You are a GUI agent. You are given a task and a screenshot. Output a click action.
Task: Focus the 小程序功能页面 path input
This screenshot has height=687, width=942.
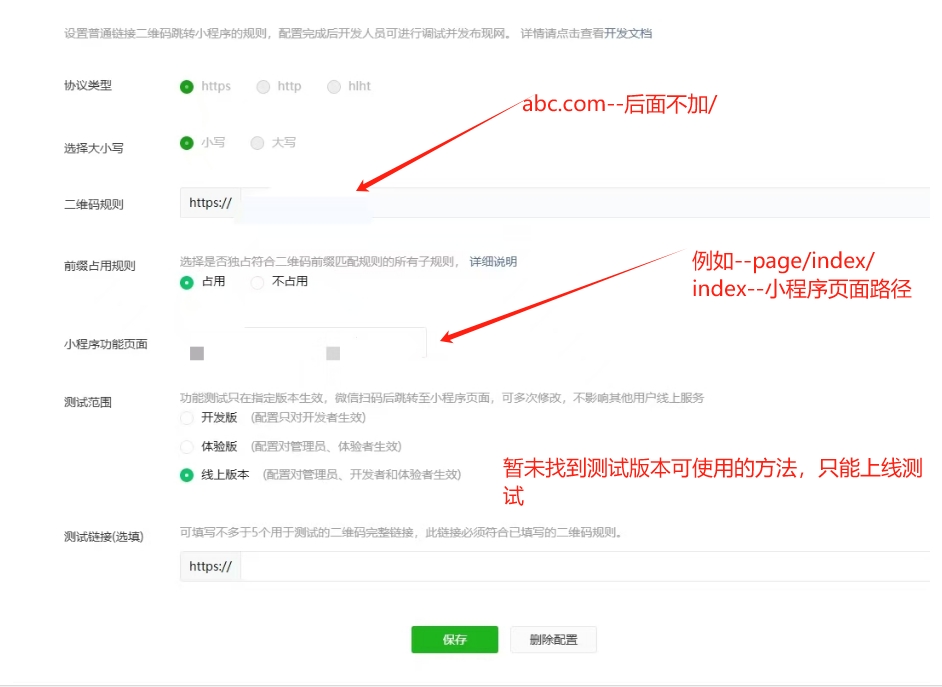[303, 343]
